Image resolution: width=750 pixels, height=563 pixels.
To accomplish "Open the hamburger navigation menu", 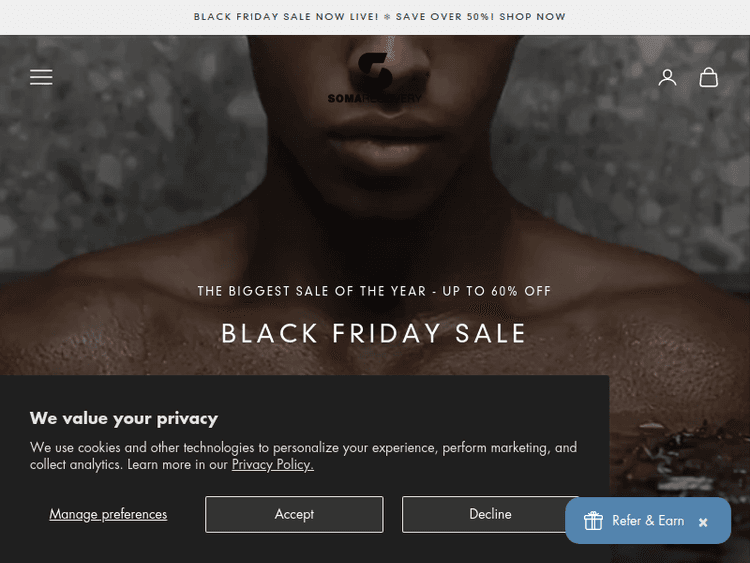I will click(x=41, y=77).
